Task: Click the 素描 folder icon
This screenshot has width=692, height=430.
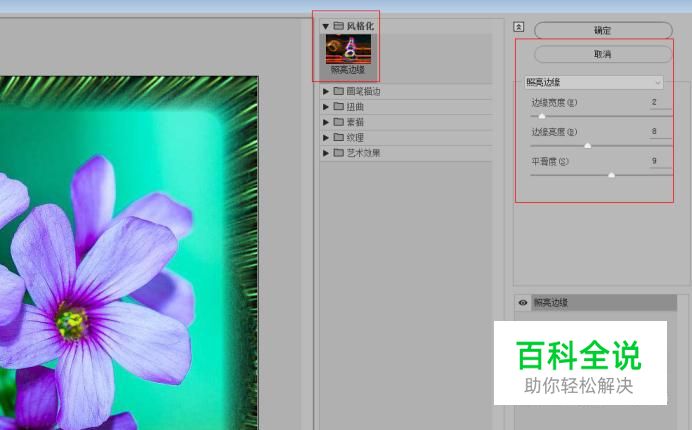Action: tap(338, 122)
